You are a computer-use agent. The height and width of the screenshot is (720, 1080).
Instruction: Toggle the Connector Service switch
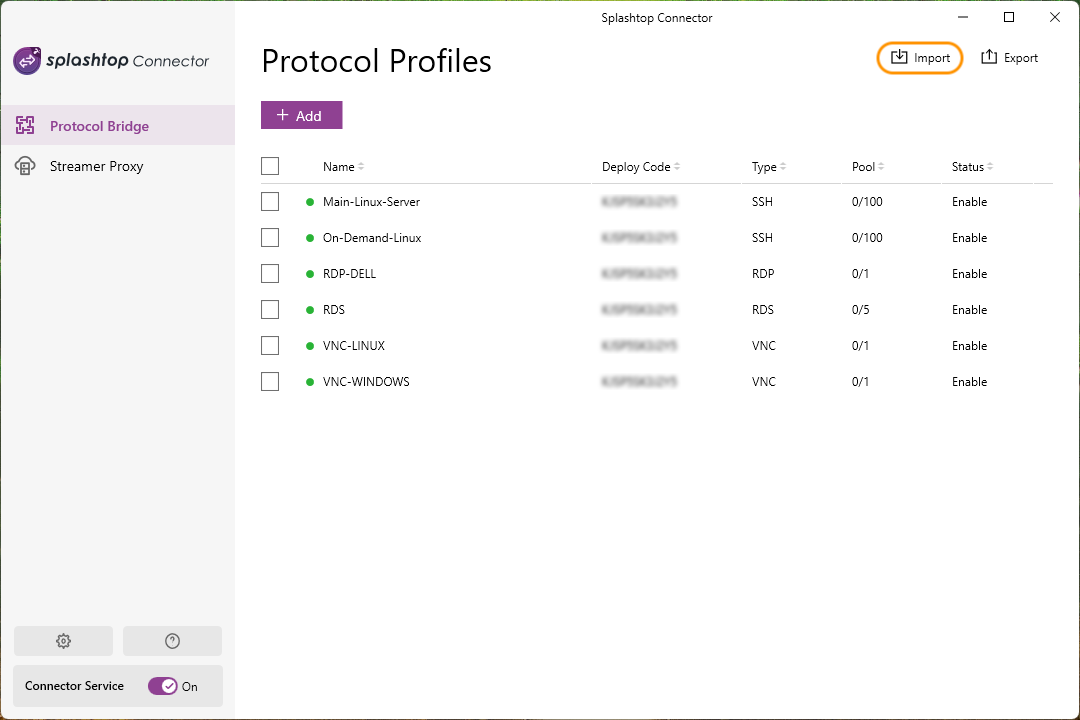pos(163,686)
